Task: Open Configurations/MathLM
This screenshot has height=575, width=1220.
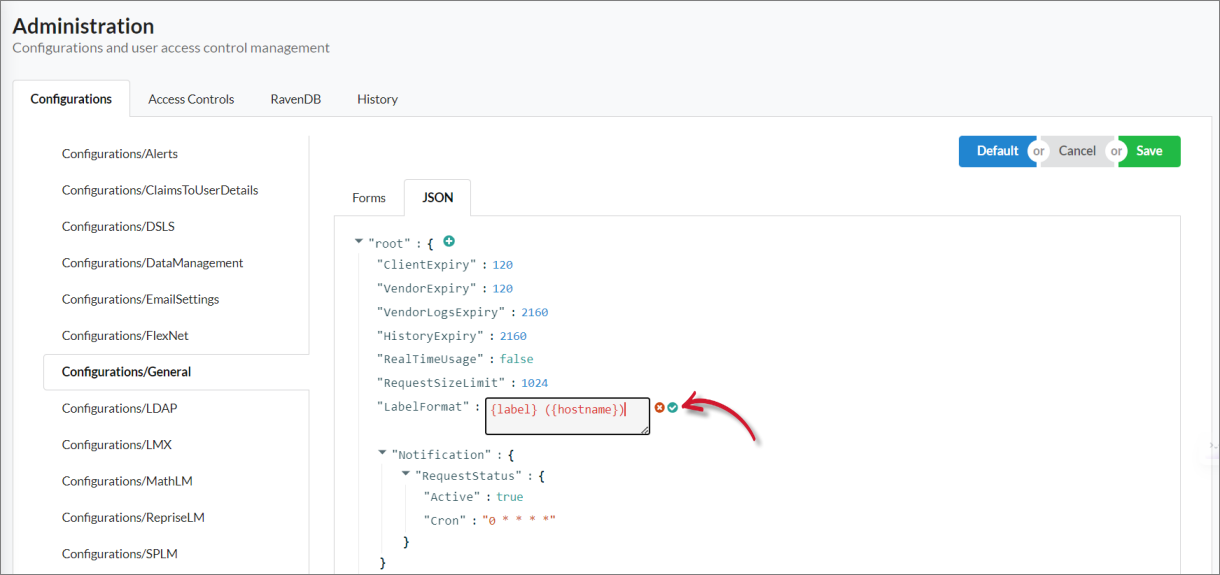Action: coord(126,481)
